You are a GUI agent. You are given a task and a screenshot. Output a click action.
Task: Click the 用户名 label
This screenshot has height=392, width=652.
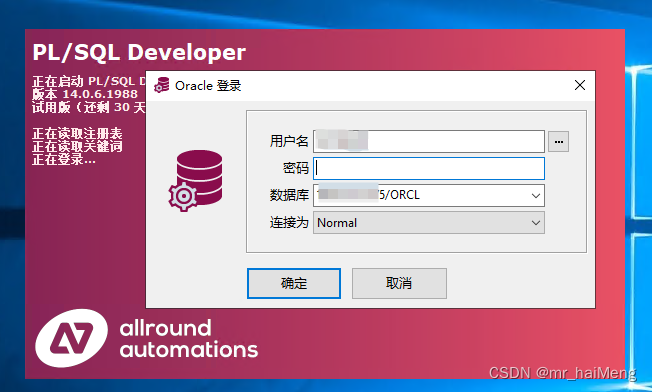(289, 141)
